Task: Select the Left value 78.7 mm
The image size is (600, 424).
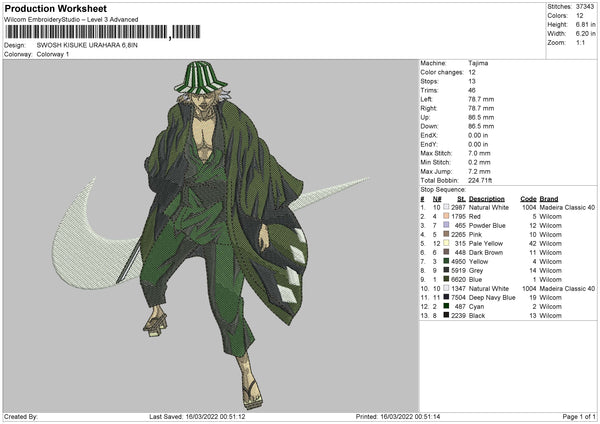Action: point(481,99)
